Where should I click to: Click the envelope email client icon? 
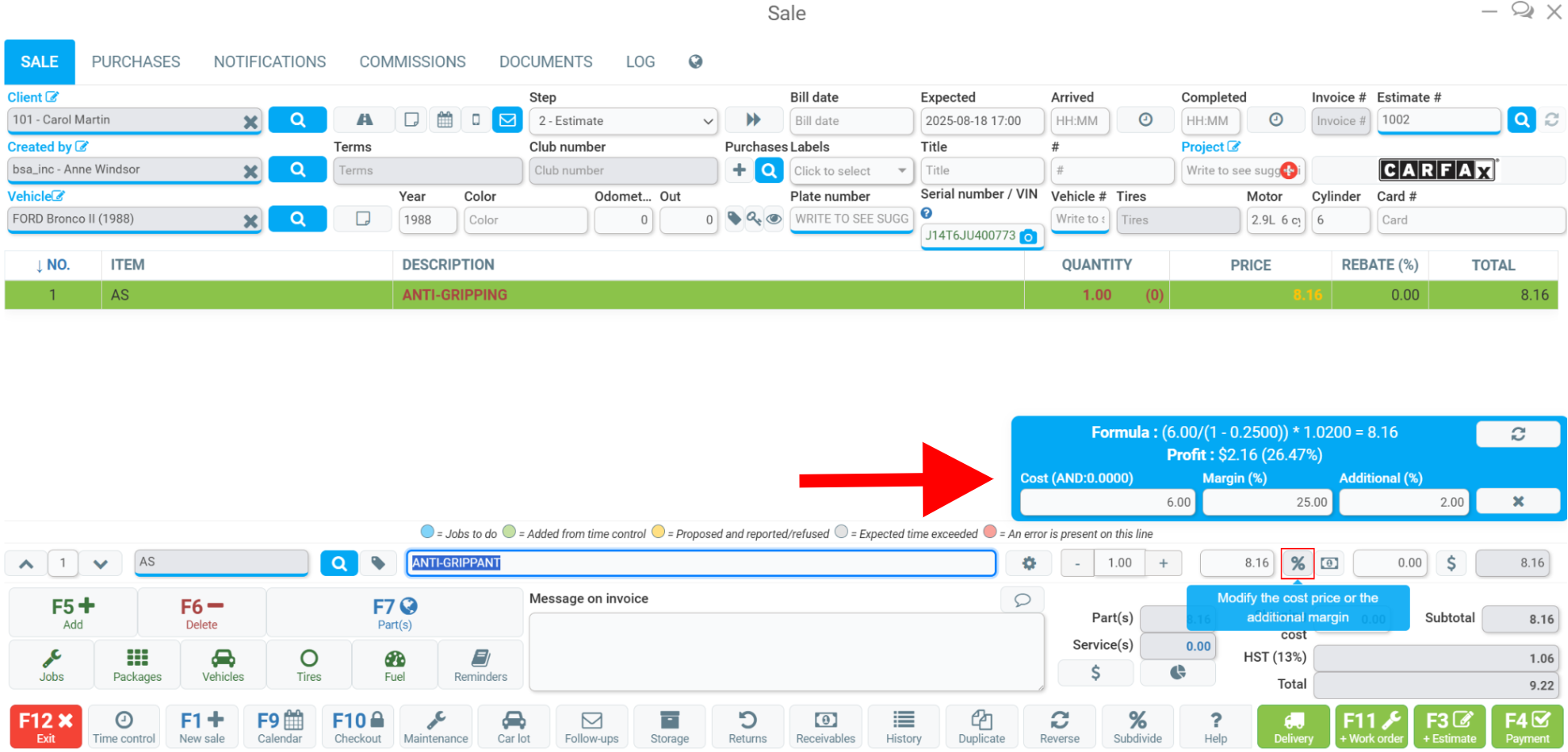[x=507, y=120]
